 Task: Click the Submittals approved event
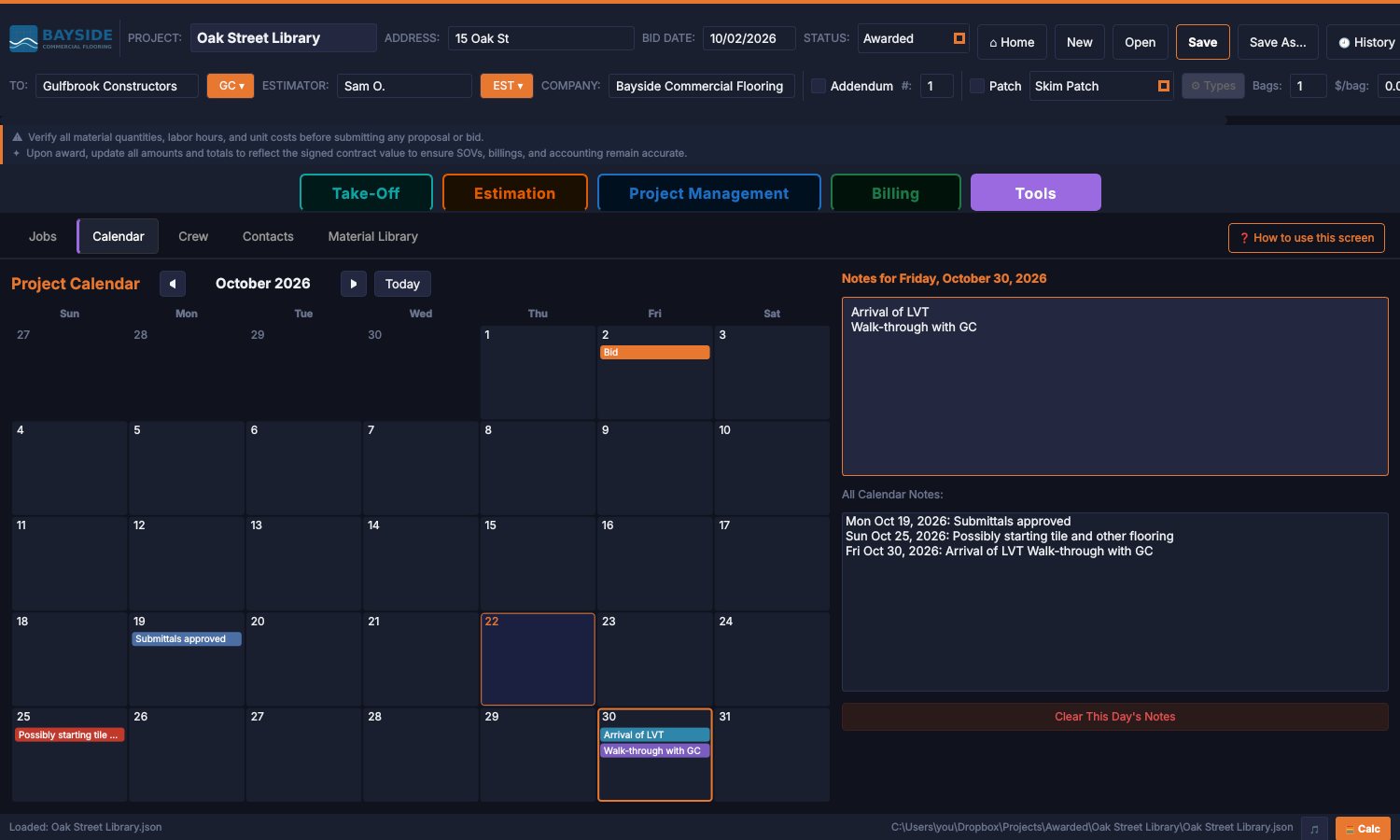(x=187, y=638)
